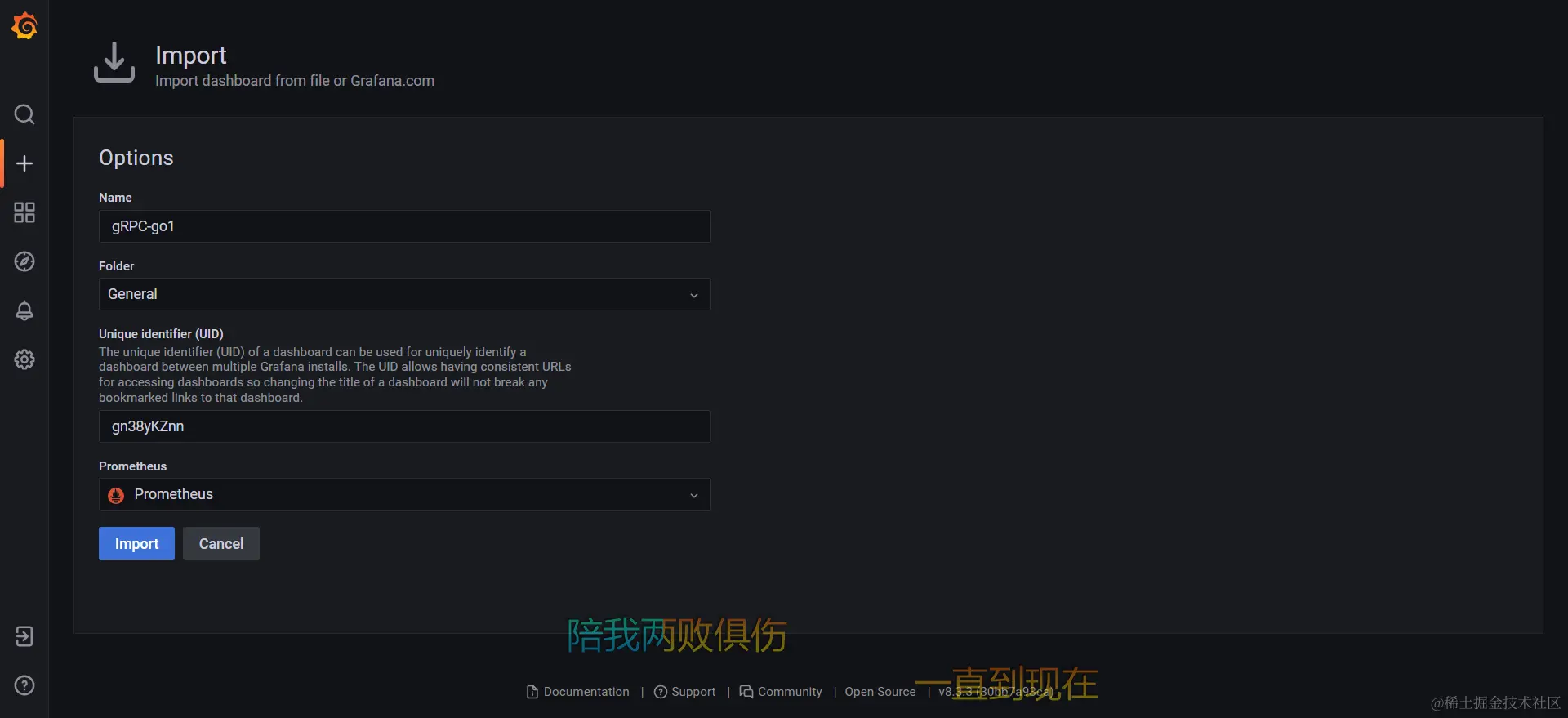Click the Name input field gRPC-go1

[404, 226]
